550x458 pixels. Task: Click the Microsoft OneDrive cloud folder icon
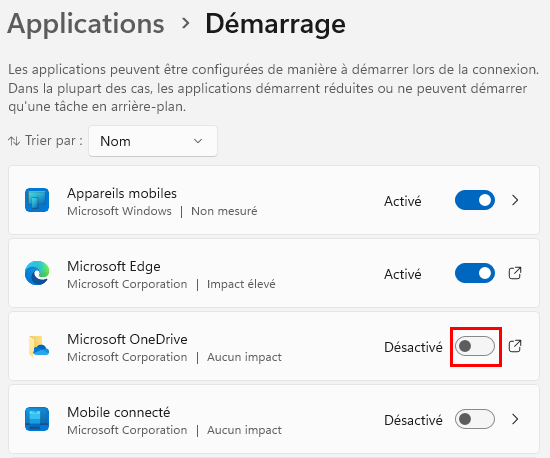(x=38, y=346)
